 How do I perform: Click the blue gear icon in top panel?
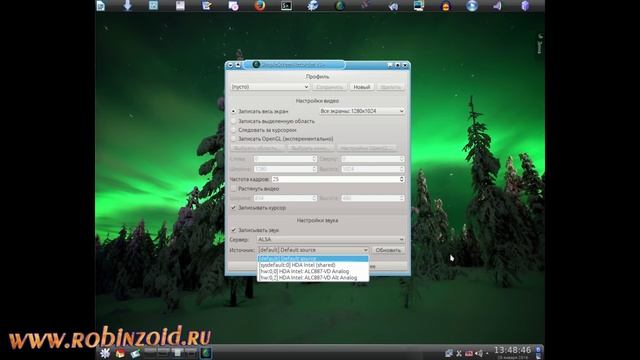[313, 5]
